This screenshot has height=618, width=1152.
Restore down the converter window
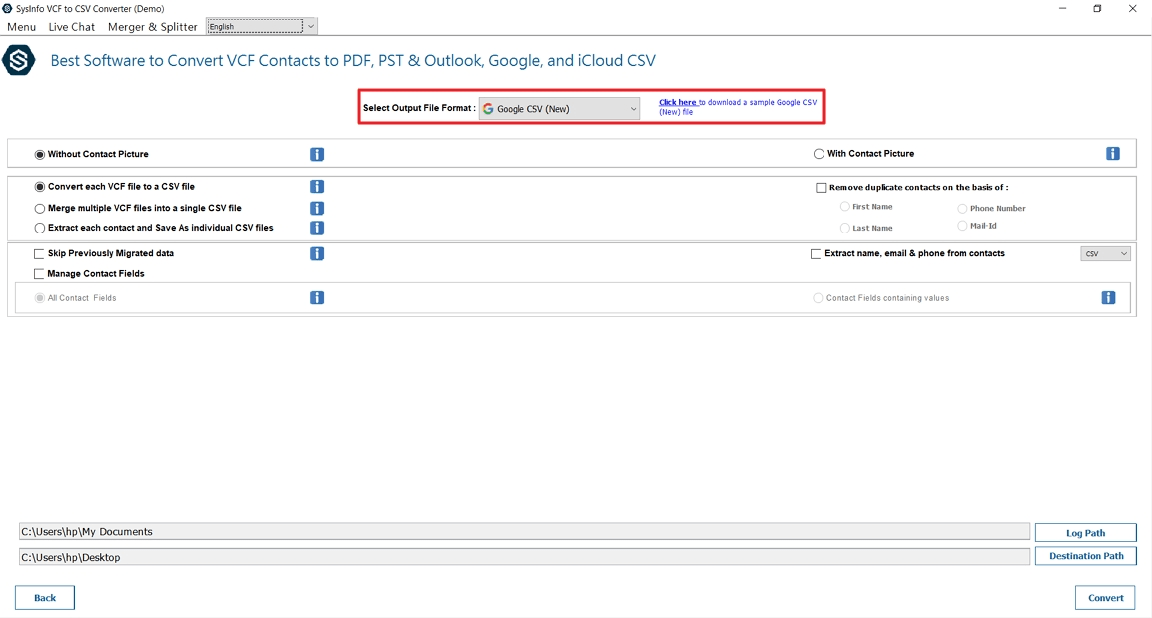point(1097,9)
